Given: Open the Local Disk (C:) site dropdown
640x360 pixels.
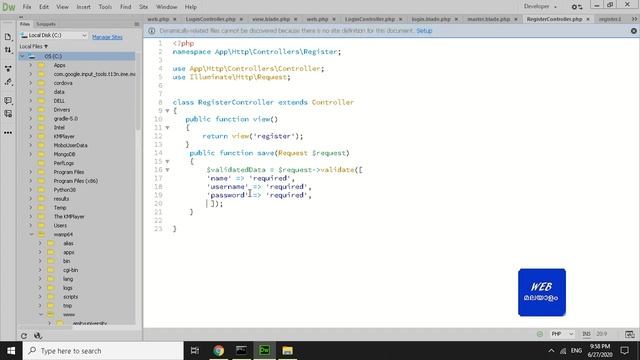Looking at the screenshot, I should pos(54,36).
